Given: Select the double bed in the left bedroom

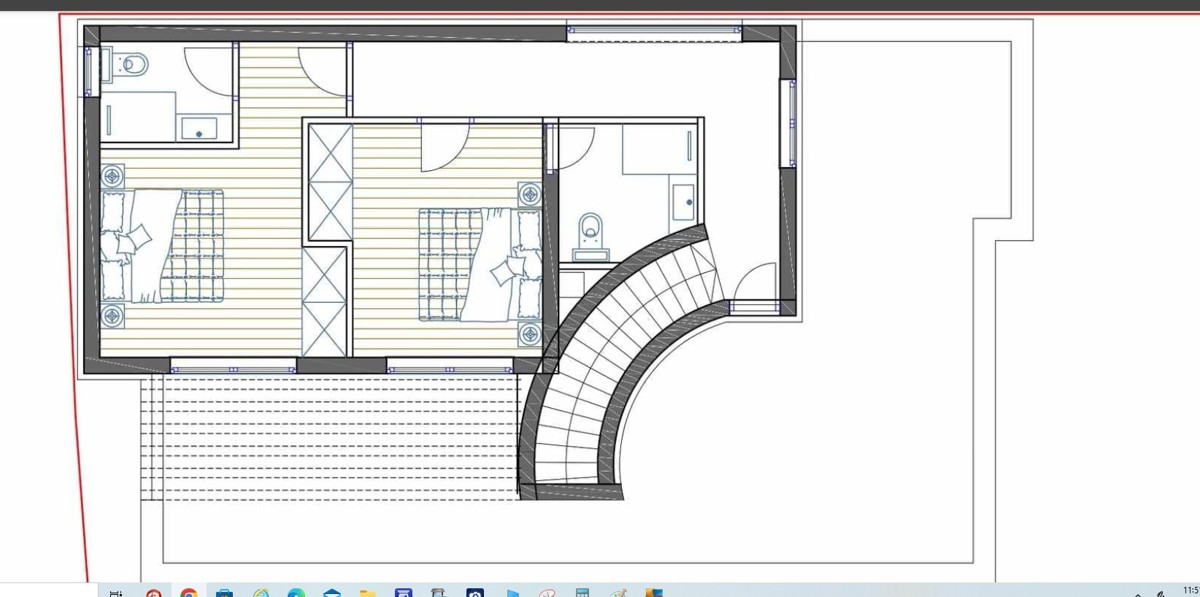Looking at the screenshot, I should (x=165, y=245).
